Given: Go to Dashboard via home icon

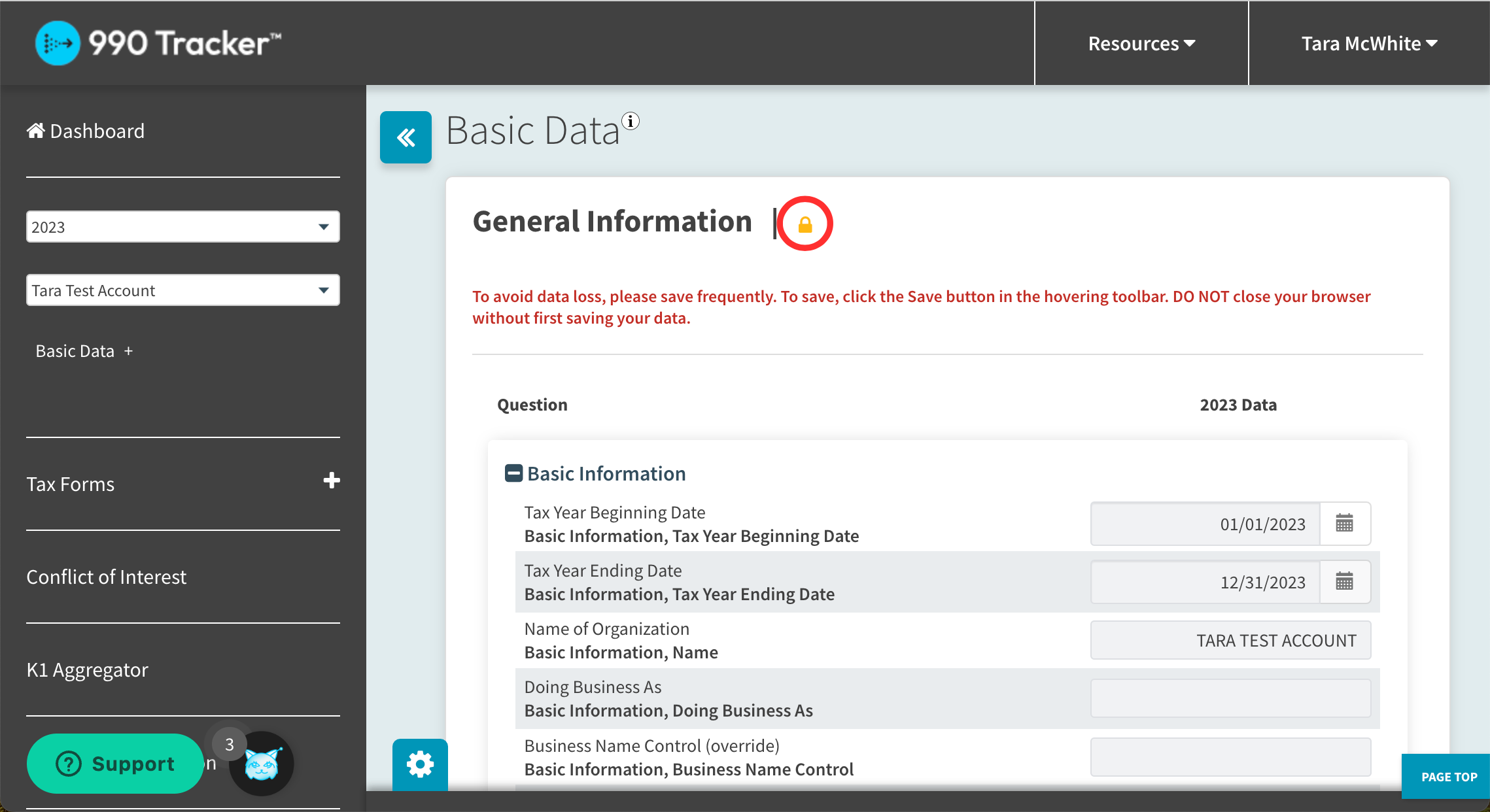Looking at the screenshot, I should (x=35, y=131).
